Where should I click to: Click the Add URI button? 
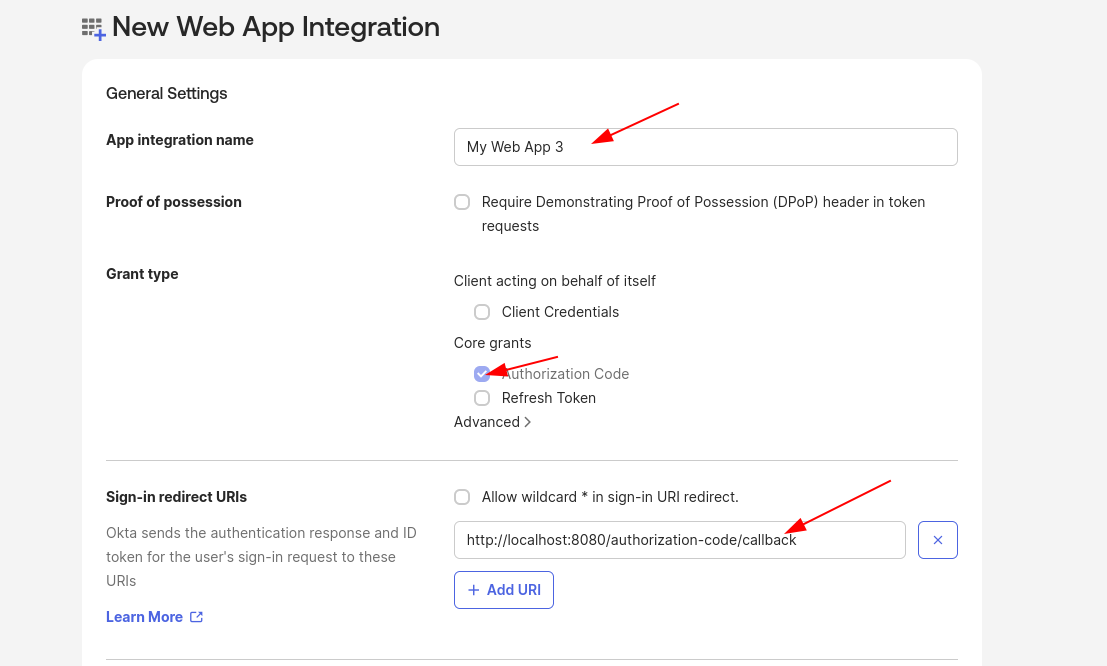504,589
